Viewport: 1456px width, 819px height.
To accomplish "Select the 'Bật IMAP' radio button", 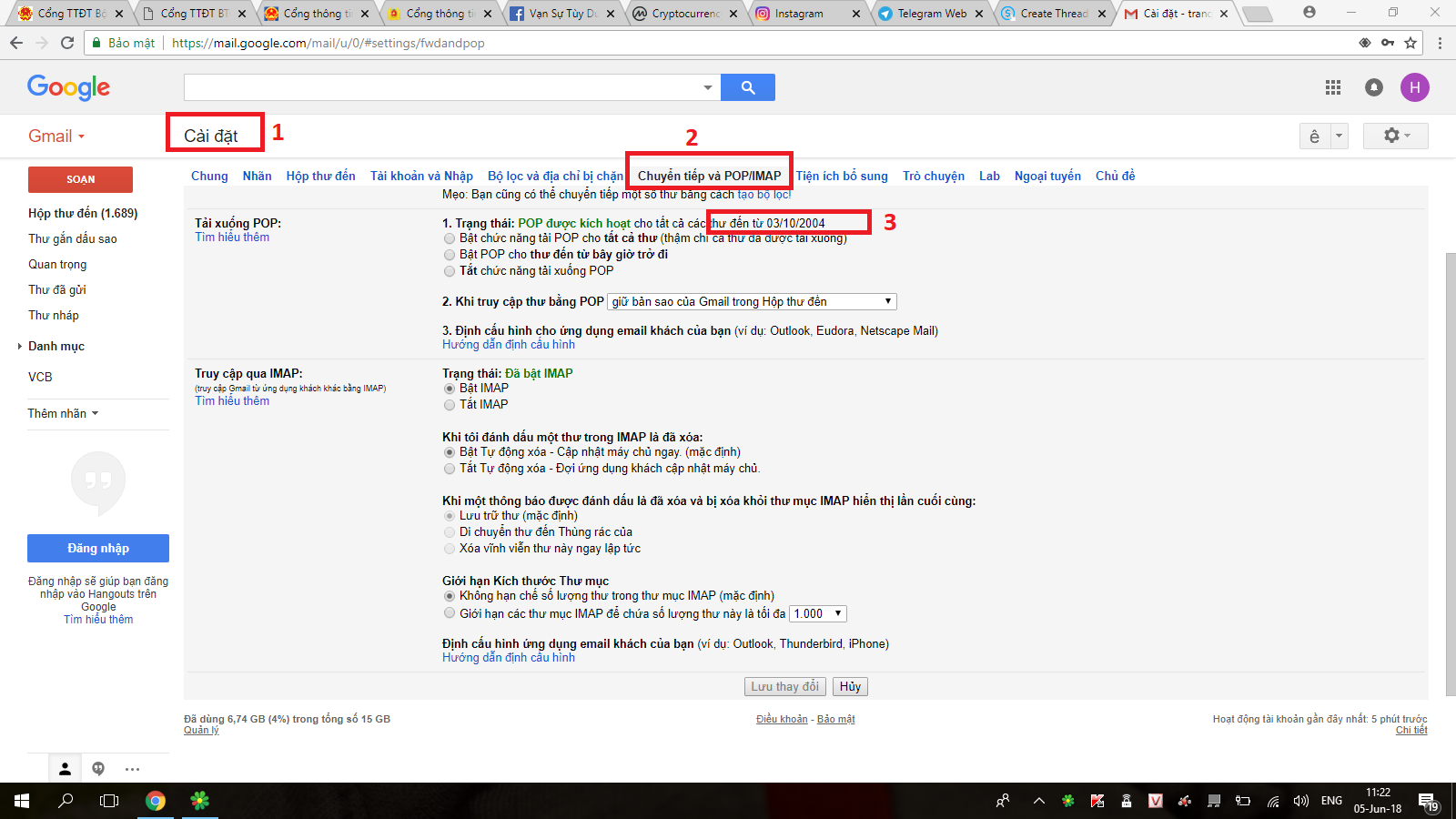I will 450,389.
